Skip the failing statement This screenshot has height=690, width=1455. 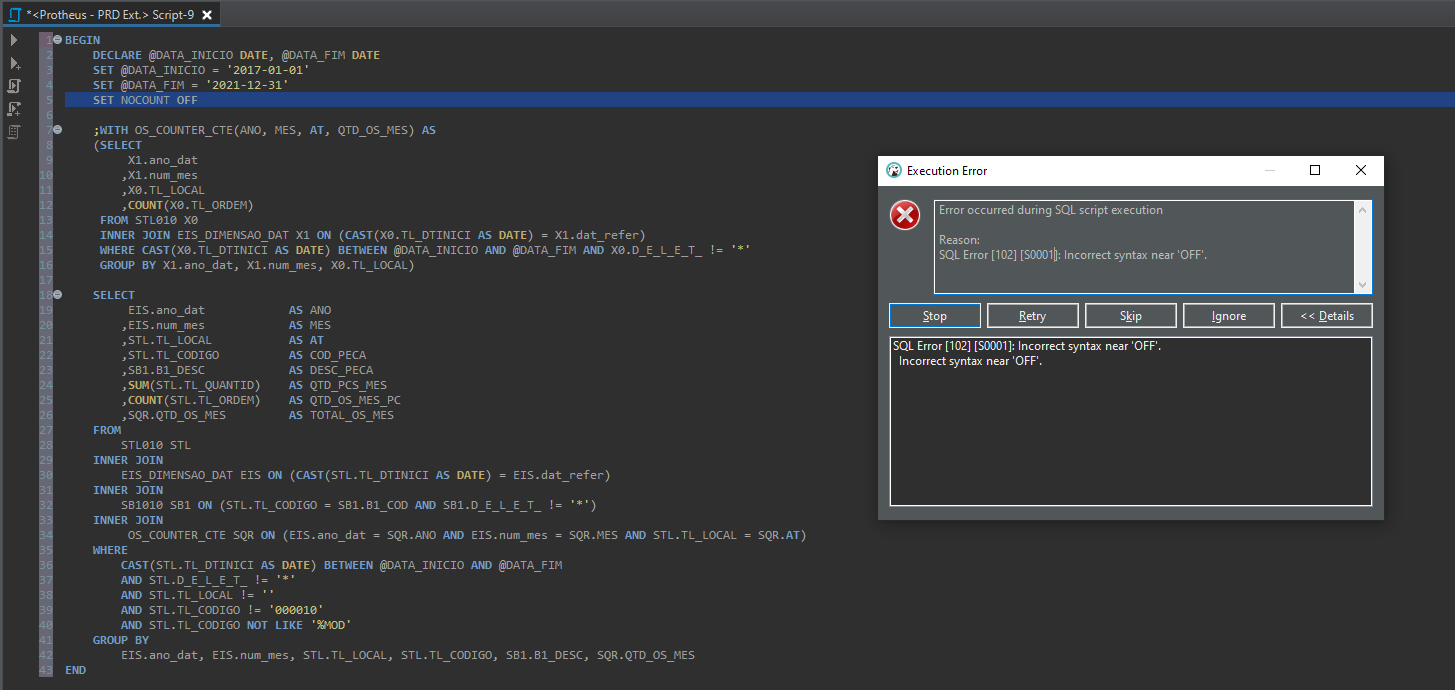tap(1130, 315)
